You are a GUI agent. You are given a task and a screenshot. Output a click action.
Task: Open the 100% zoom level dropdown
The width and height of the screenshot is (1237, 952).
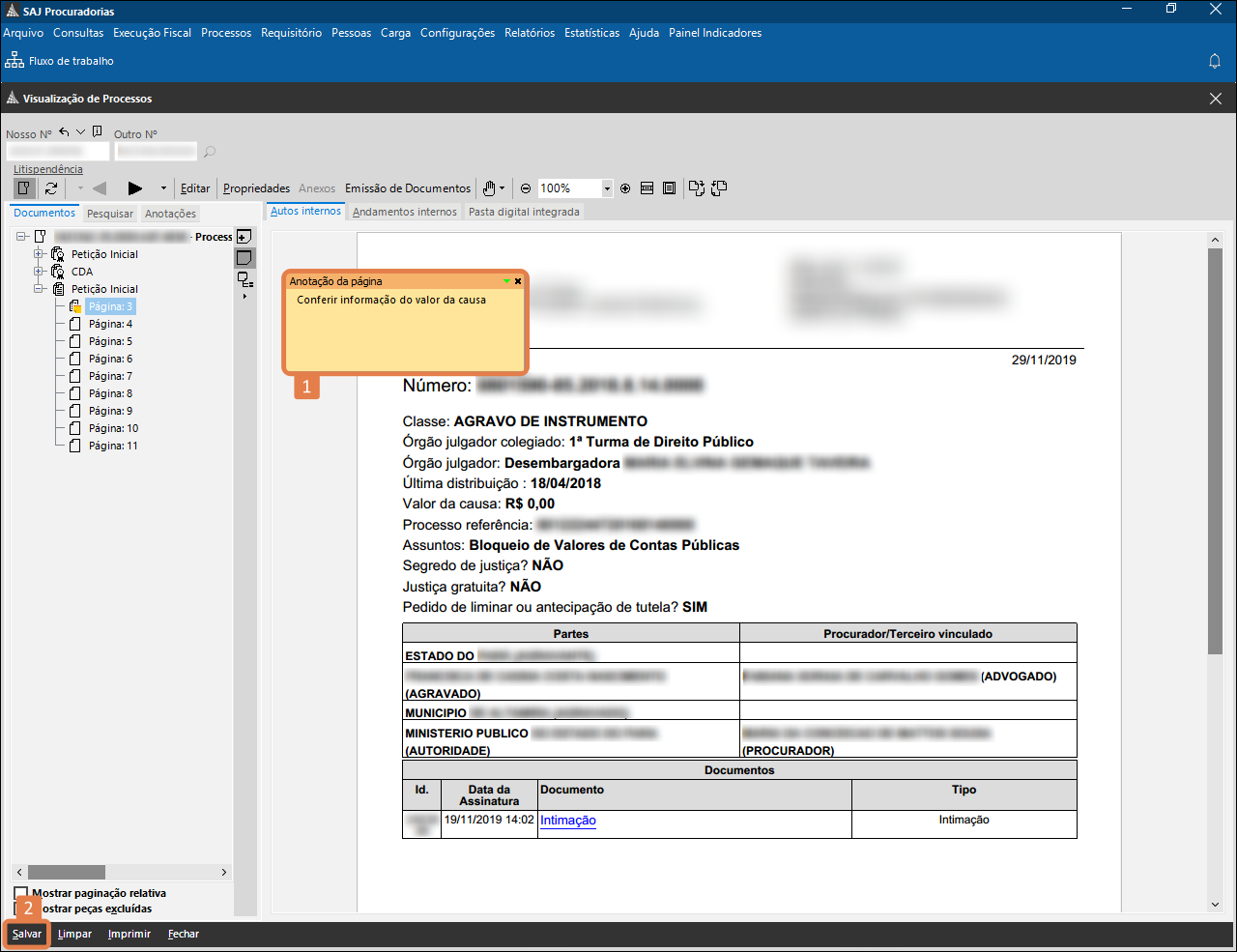pyautogui.click(x=607, y=188)
